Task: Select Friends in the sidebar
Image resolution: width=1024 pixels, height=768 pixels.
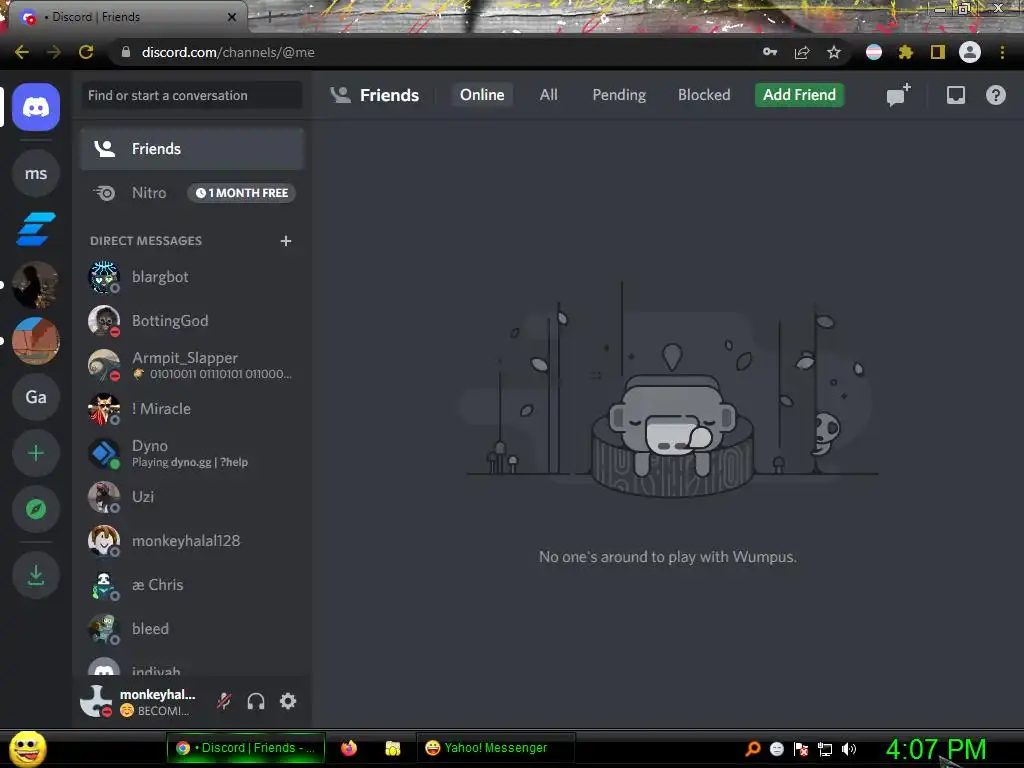Action: pos(192,149)
